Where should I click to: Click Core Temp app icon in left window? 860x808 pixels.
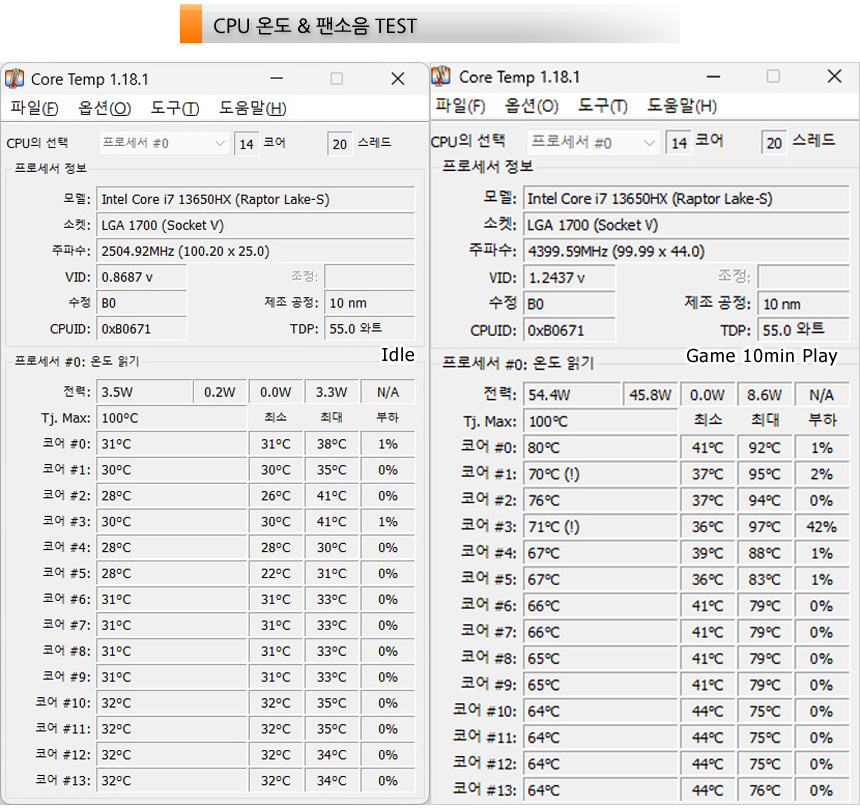(15, 79)
